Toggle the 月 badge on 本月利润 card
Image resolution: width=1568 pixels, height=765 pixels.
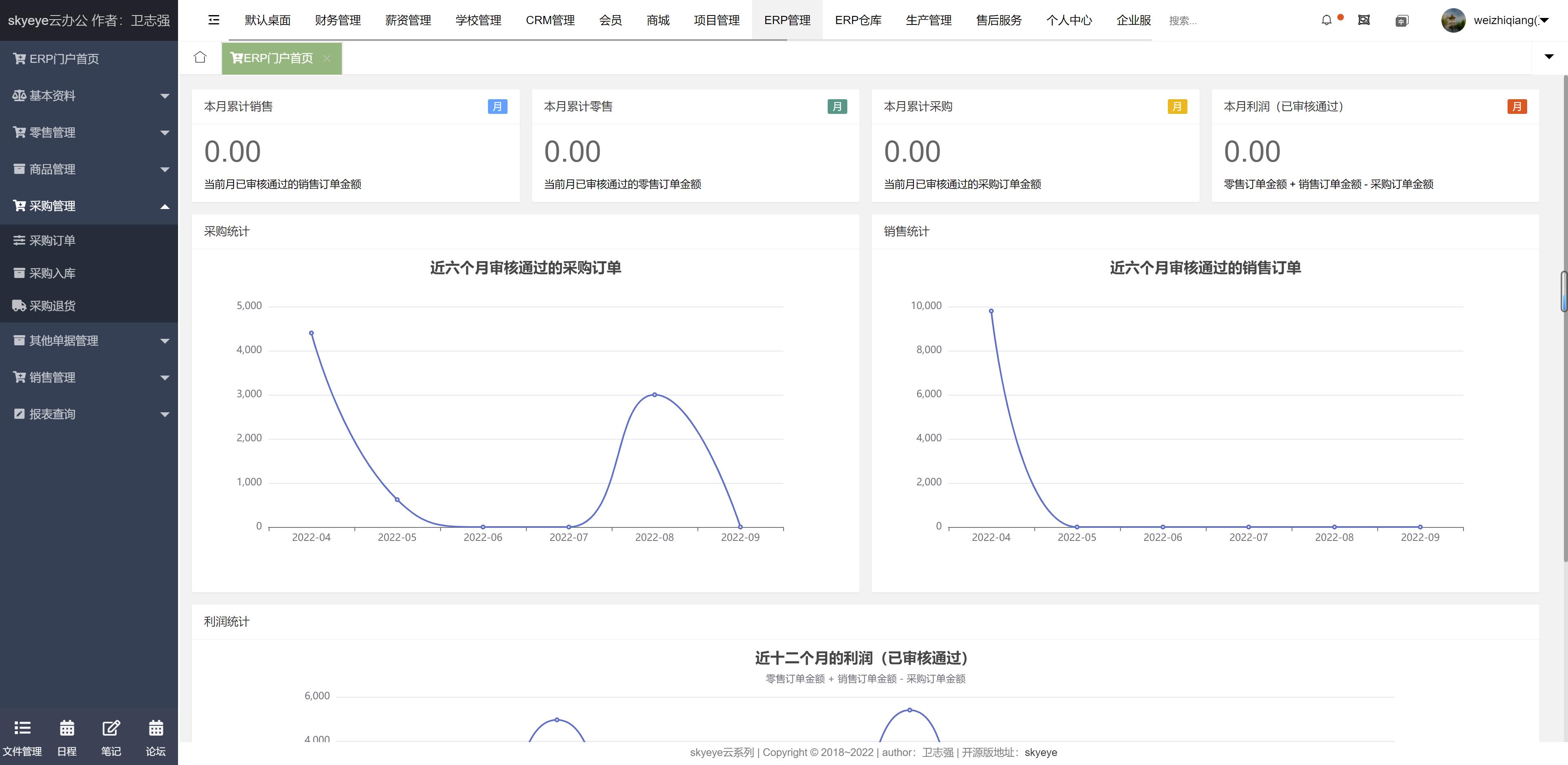pos(1517,107)
